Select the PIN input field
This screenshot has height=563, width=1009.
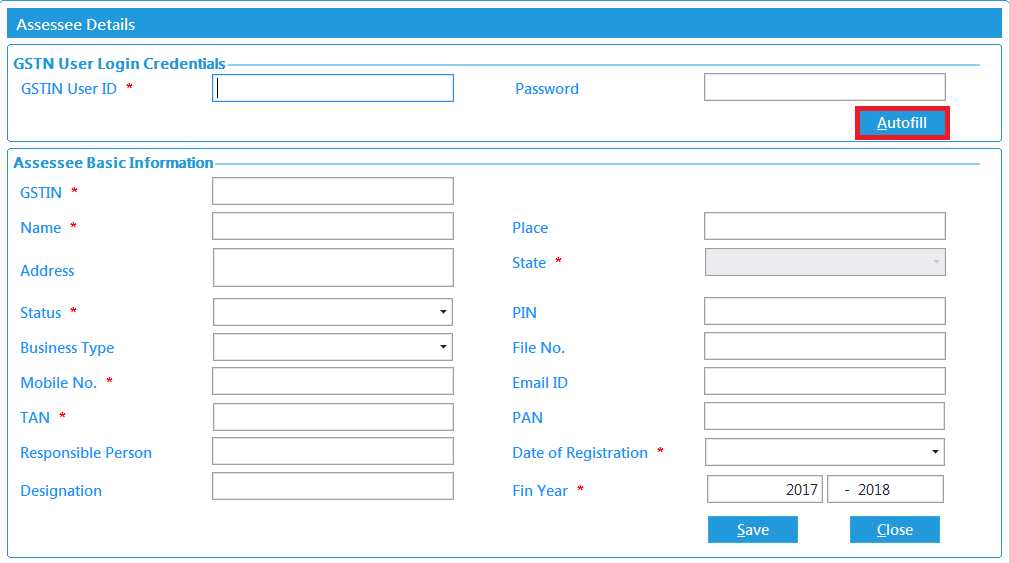(x=824, y=311)
